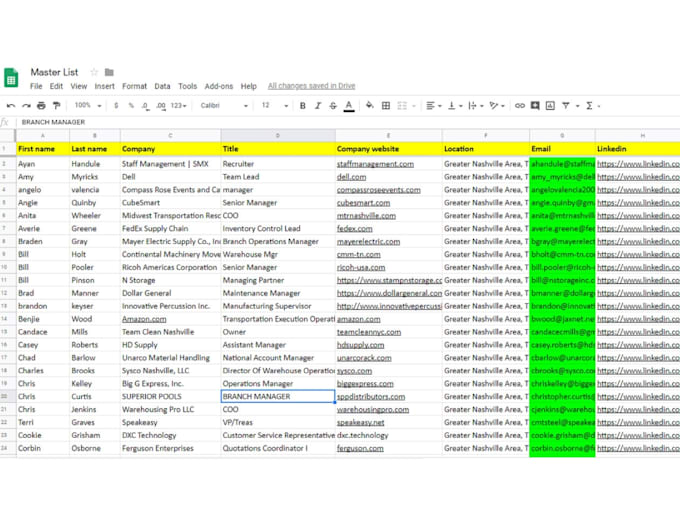Image resolution: width=680 pixels, height=510 pixels.
Task: Select column D header
Action: (278, 136)
